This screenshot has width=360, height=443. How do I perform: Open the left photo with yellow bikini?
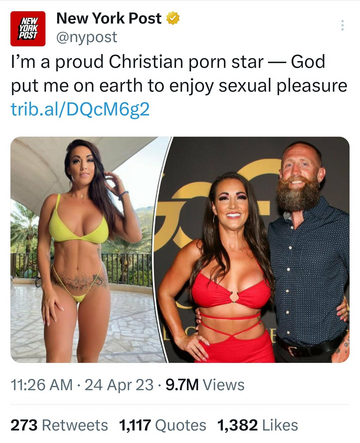90,249
